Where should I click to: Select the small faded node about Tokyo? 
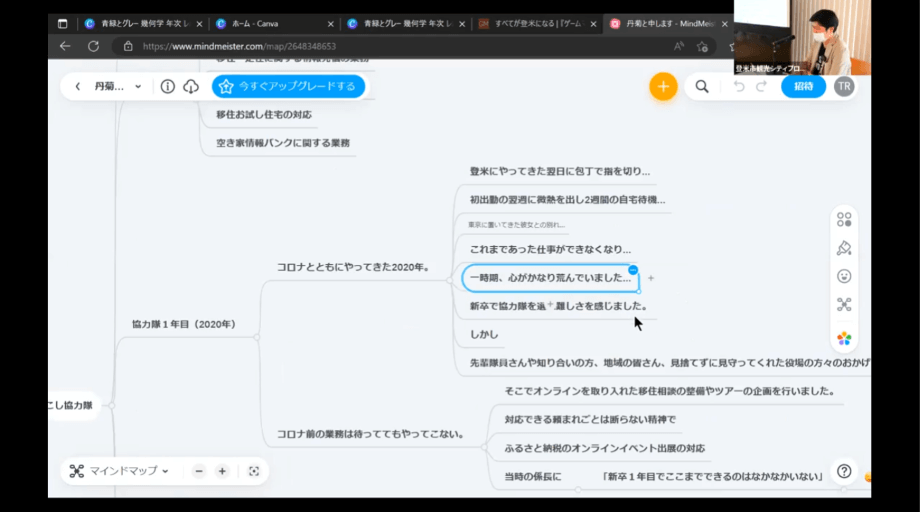click(516, 225)
